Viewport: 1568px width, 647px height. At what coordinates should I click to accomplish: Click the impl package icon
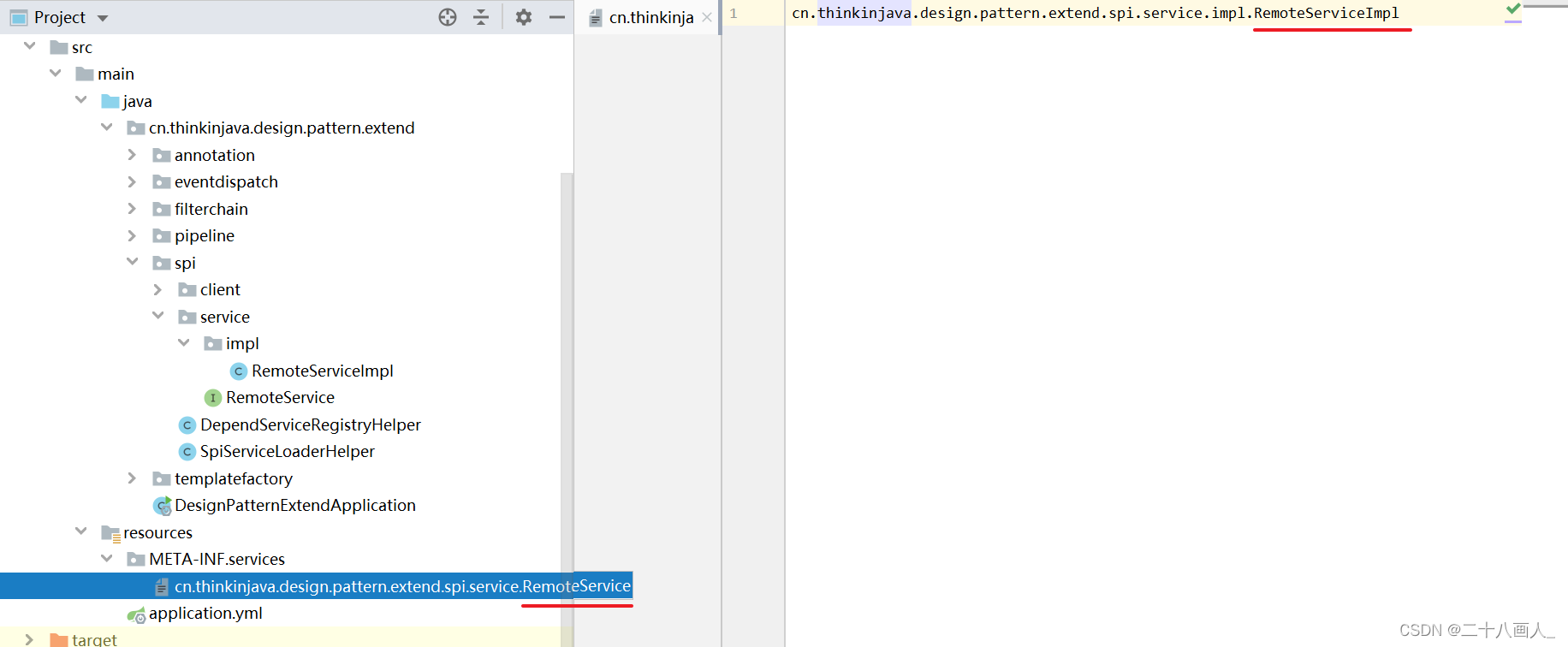click(x=213, y=343)
